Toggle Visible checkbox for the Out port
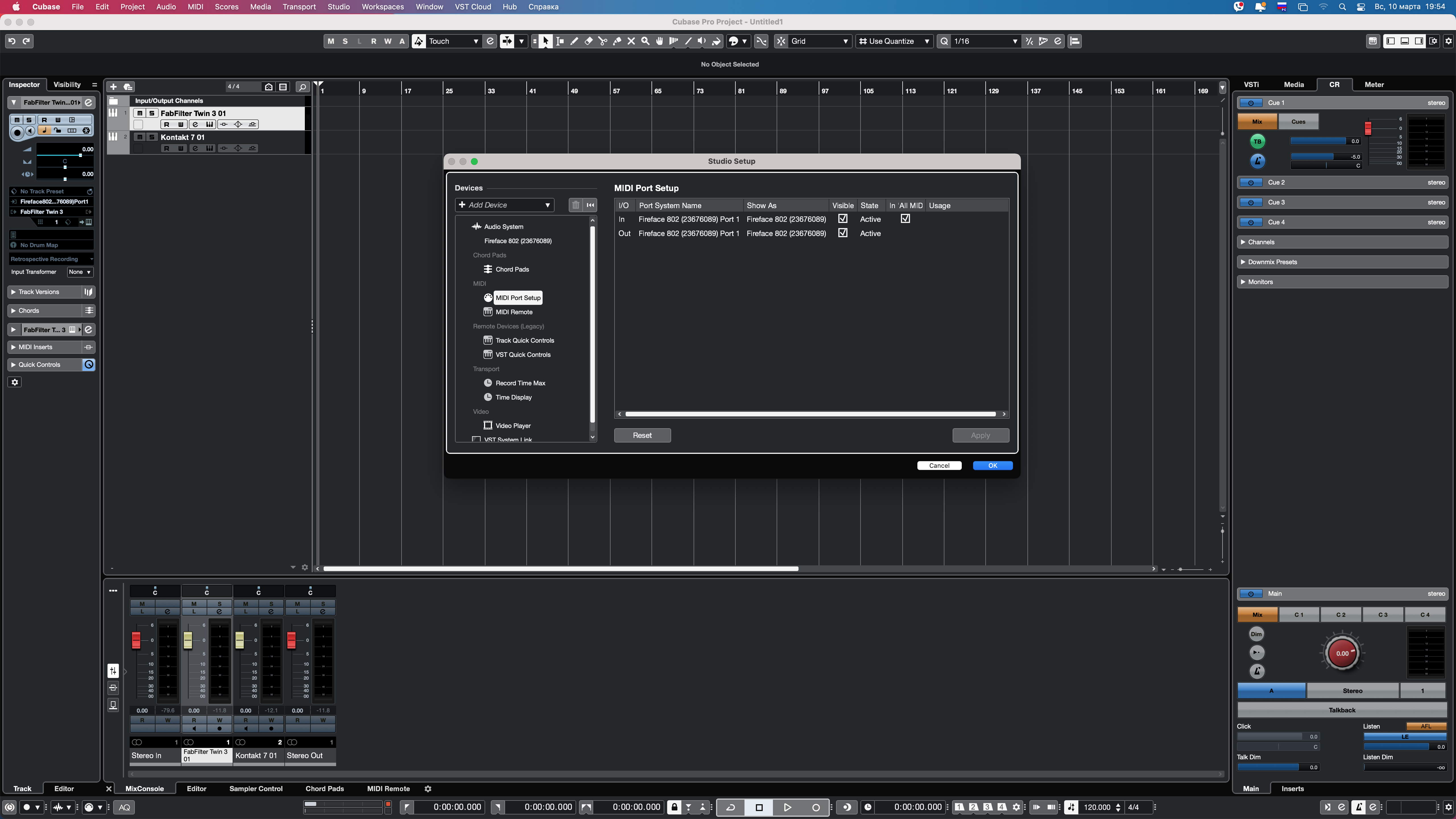The height and width of the screenshot is (819, 1456). tap(843, 233)
